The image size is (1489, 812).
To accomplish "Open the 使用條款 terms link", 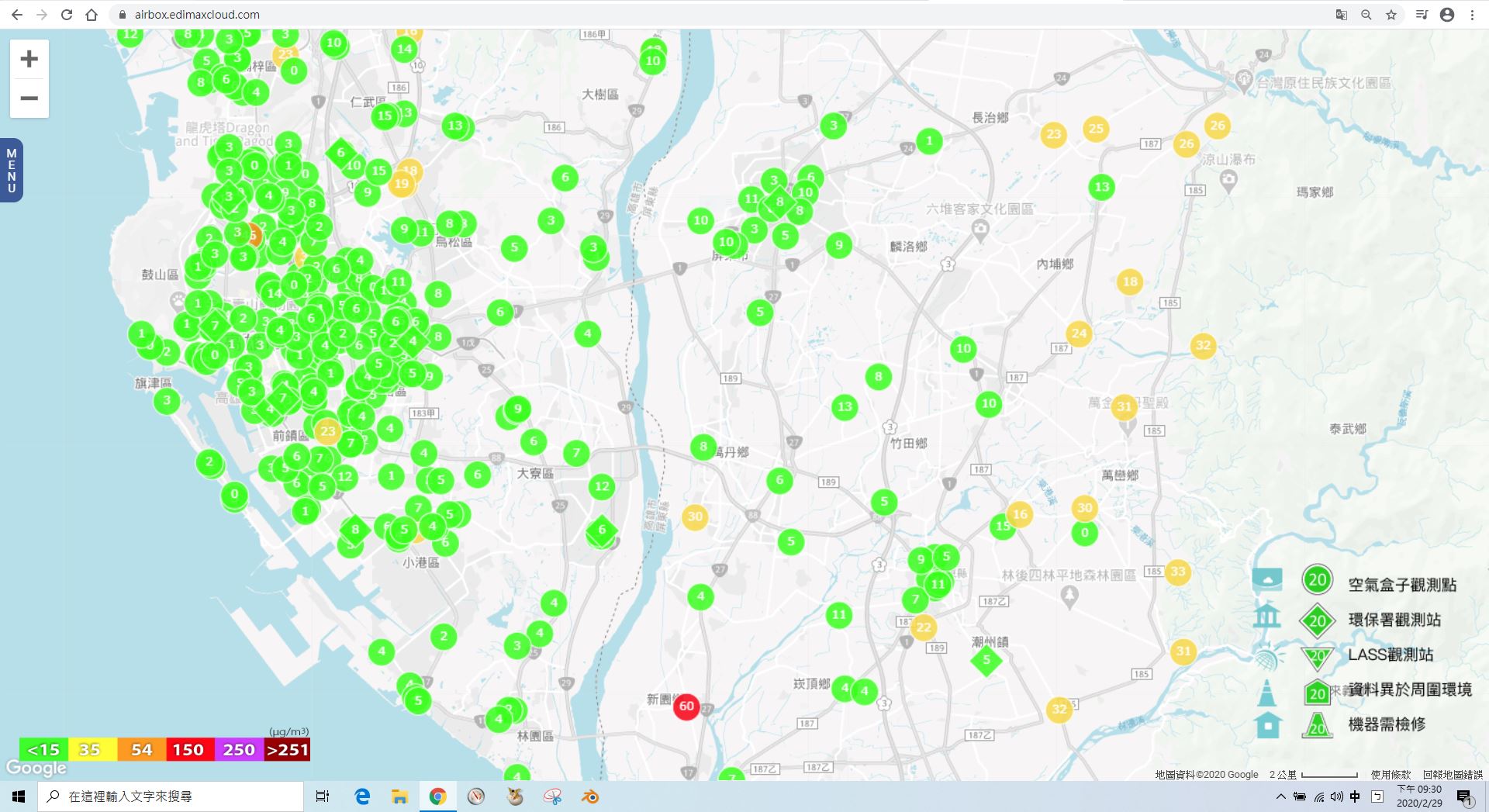I will 1391,774.
